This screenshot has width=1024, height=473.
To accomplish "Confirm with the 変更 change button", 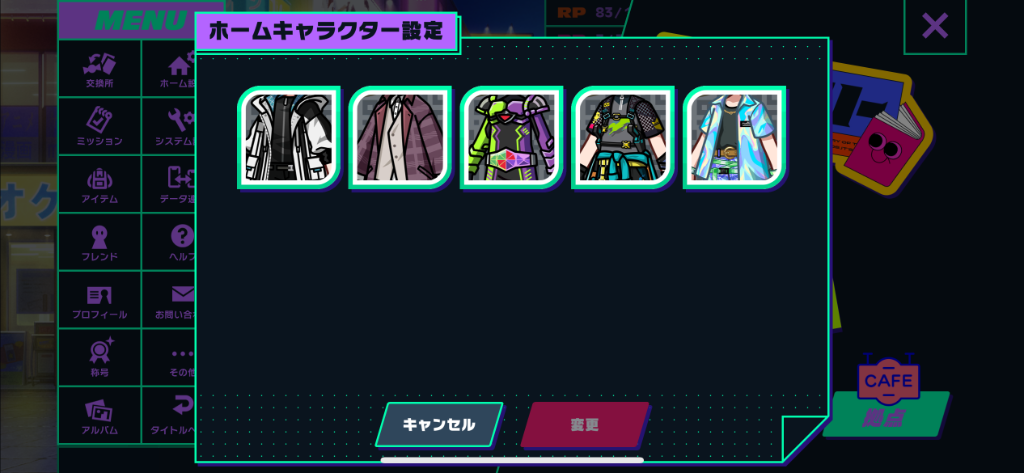I will click(x=584, y=425).
